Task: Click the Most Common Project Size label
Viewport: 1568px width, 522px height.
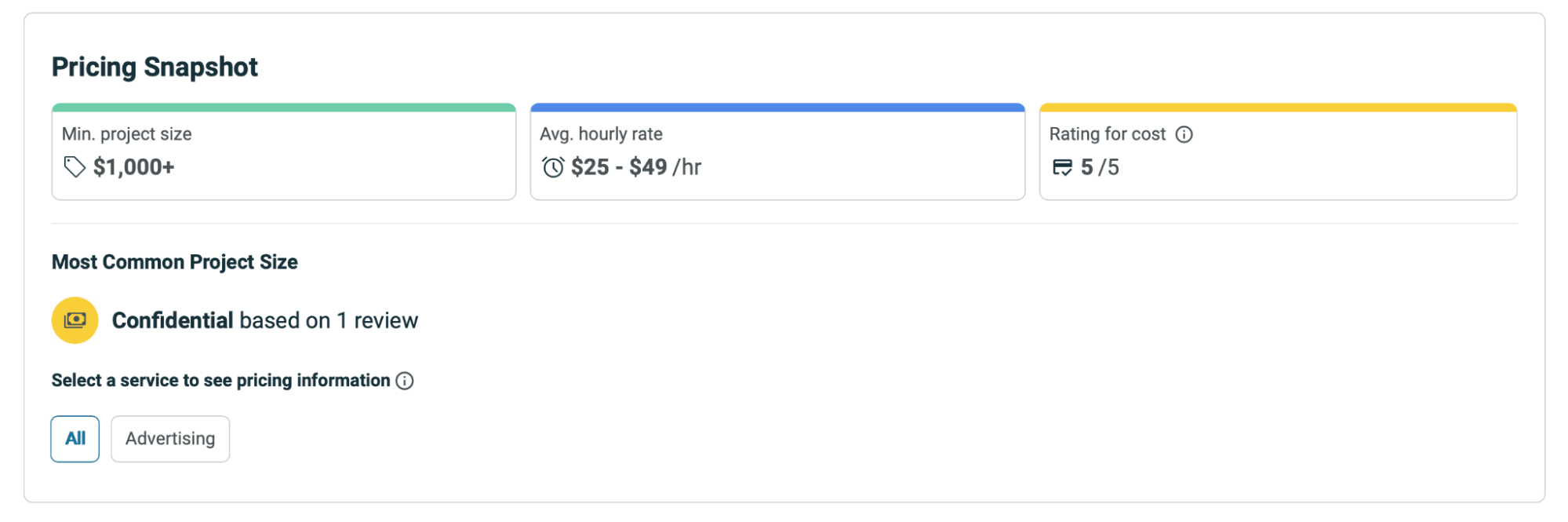Action: 174,261
